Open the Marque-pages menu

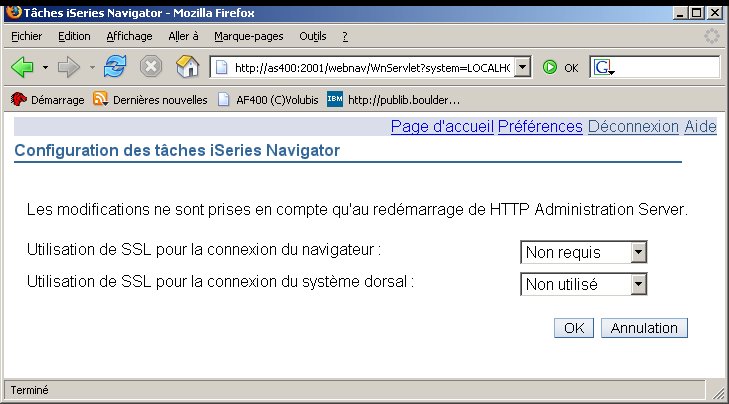(x=249, y=36)
